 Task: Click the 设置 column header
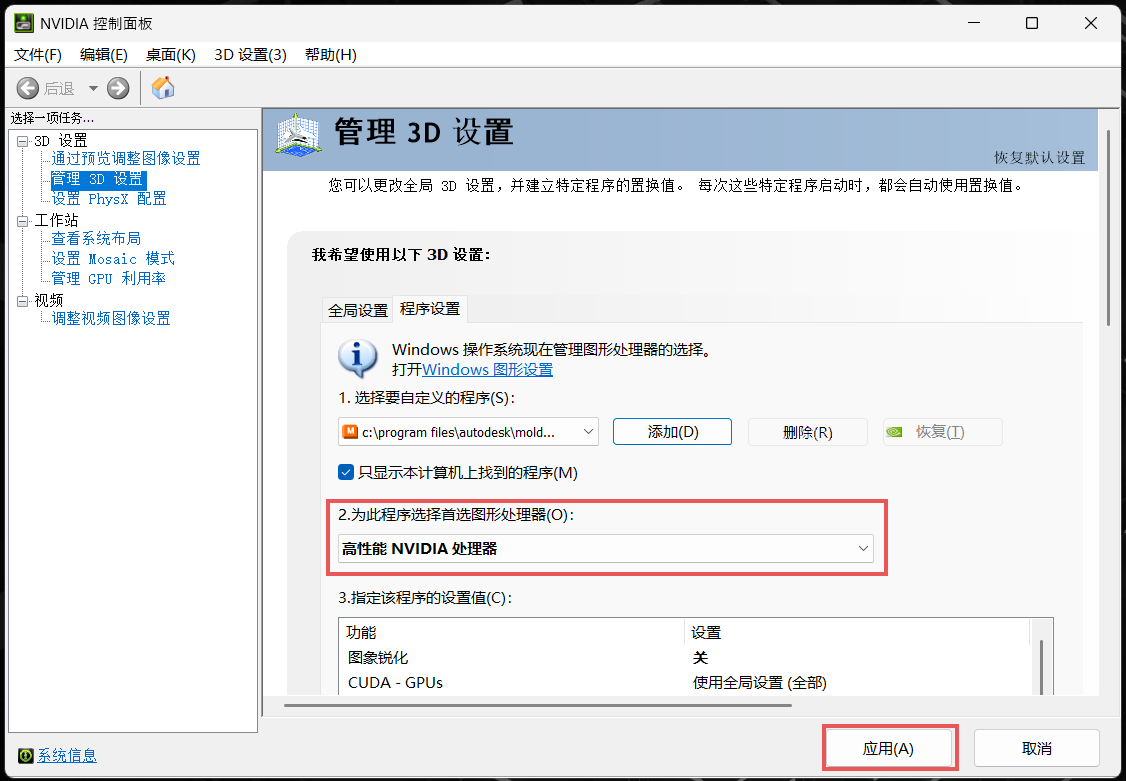(857, 632)
